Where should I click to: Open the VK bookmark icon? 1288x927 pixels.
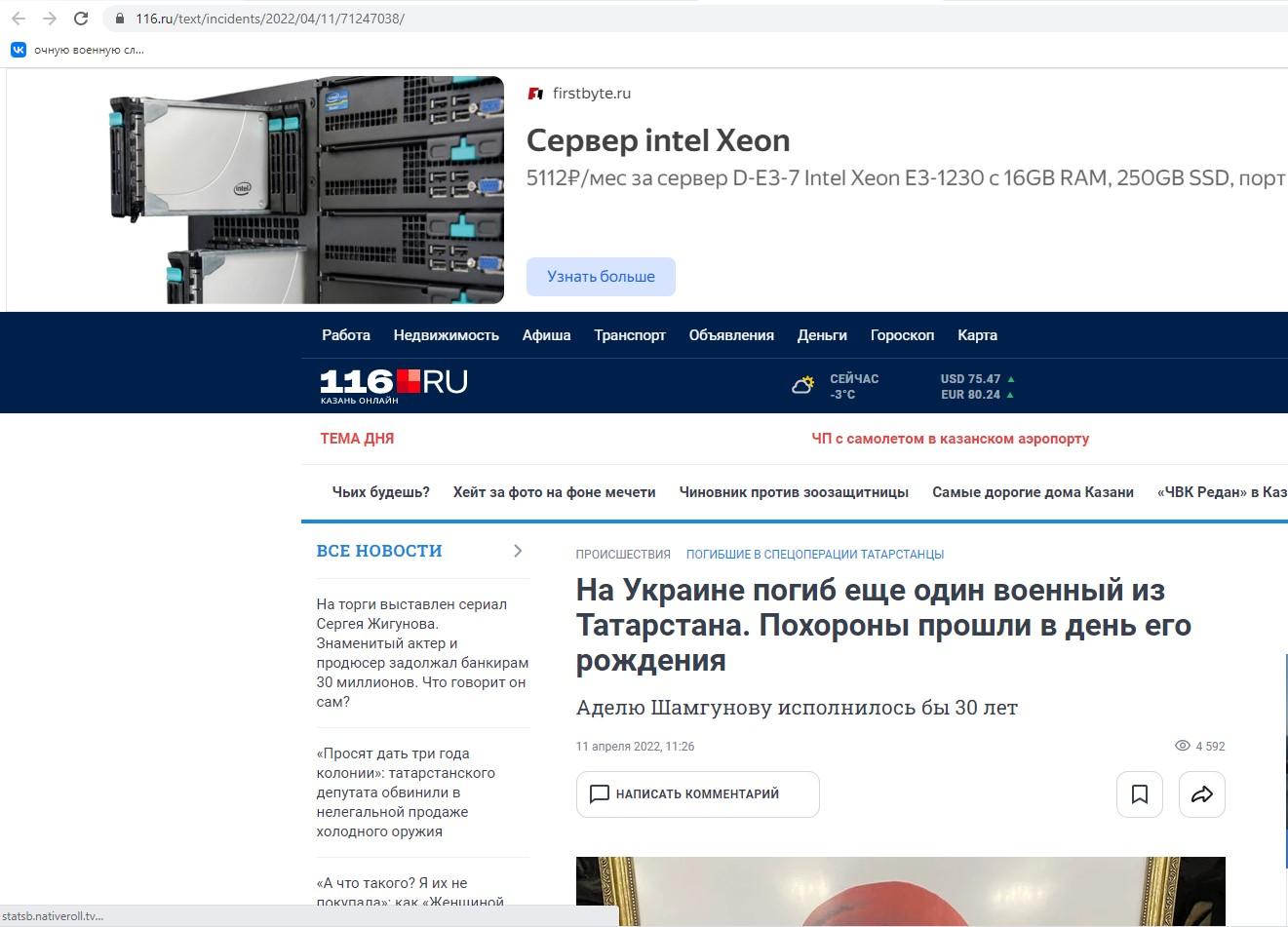click(x=18, y=50)
